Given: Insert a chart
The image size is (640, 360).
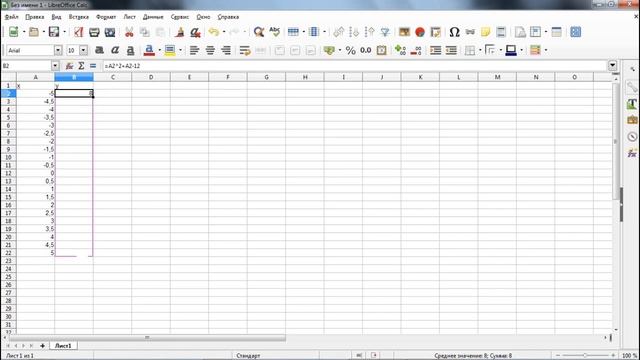Looking at the screenshot, I should pos(420,32).
